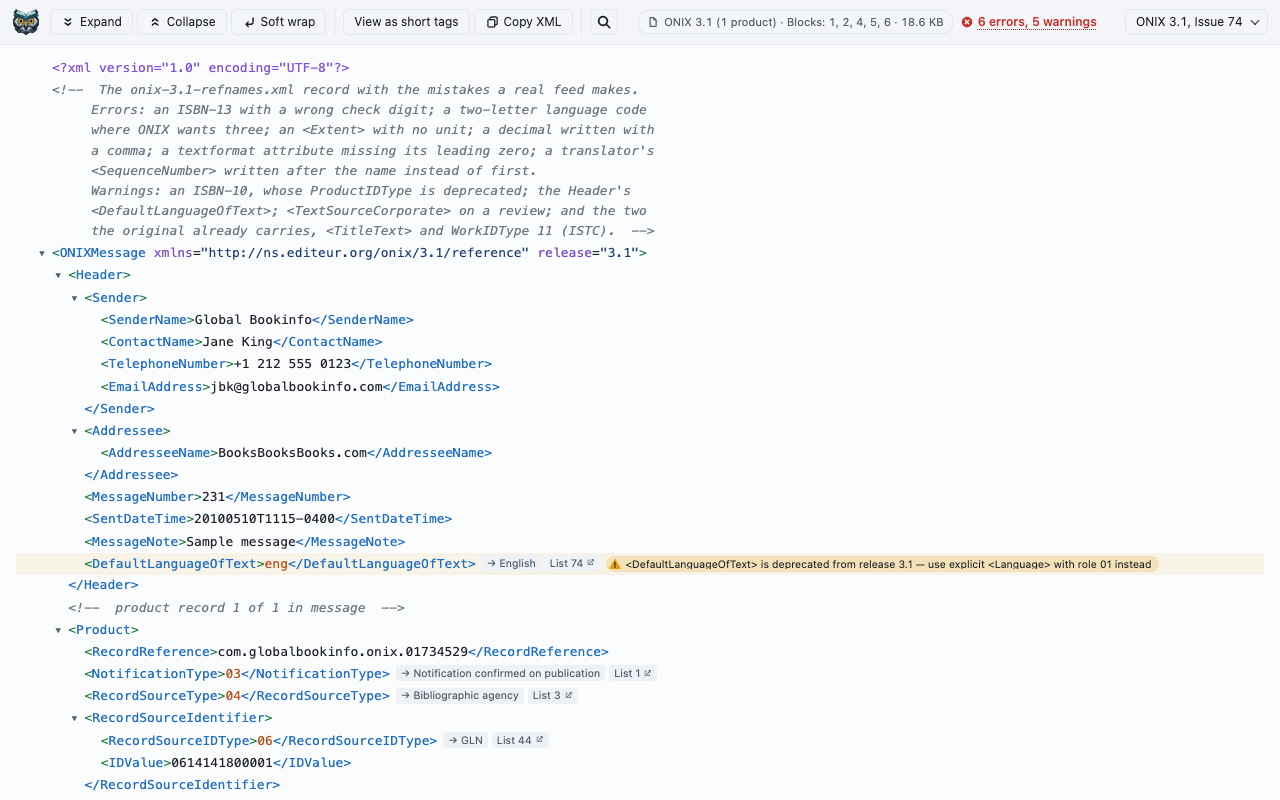The height and width of the screenshot is (800, 1280).
Task: Select the 'Sample message' note text
Action: (241, 542)
